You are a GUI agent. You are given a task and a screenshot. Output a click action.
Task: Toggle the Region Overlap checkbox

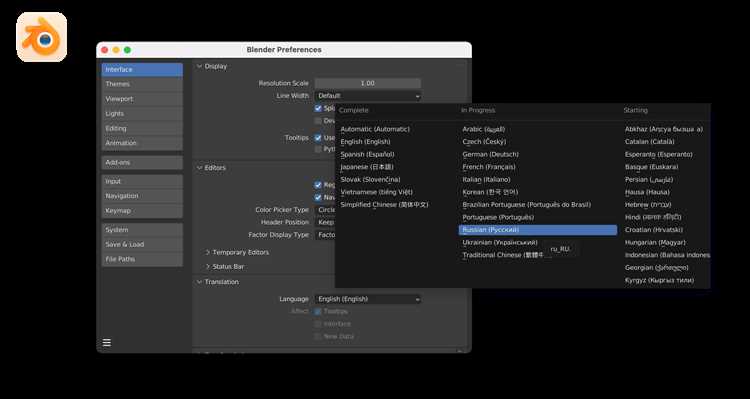click(x=318, y=185)
